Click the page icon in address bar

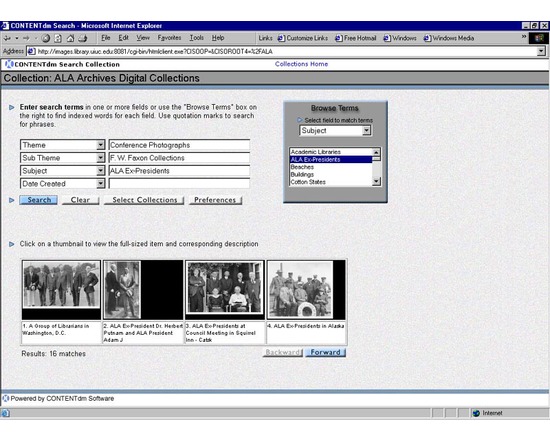click(x=32, y=51)
